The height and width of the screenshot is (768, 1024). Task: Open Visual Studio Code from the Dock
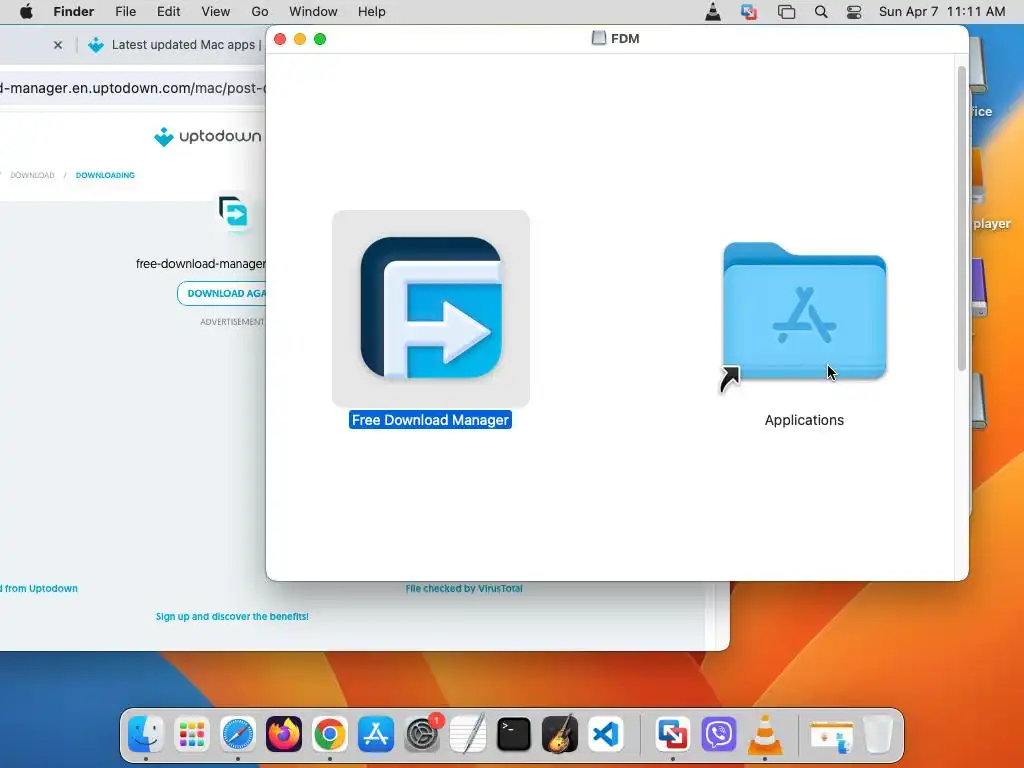point(605,734)
